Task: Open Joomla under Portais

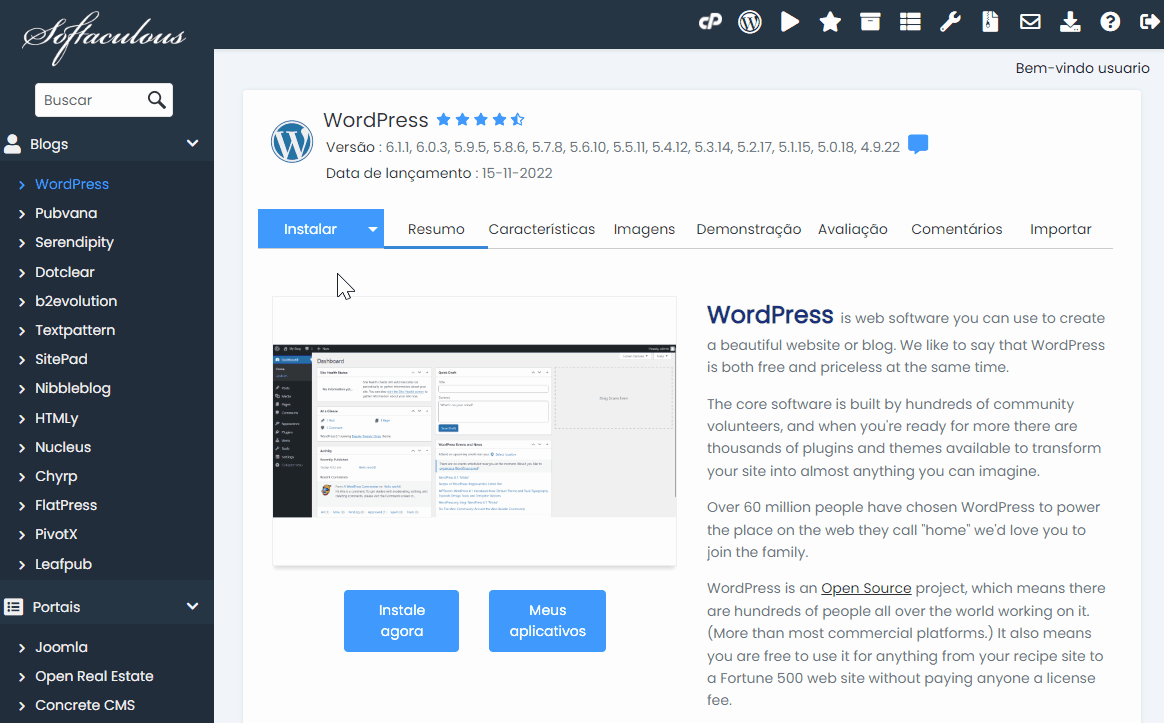Action: pos(61,647)
